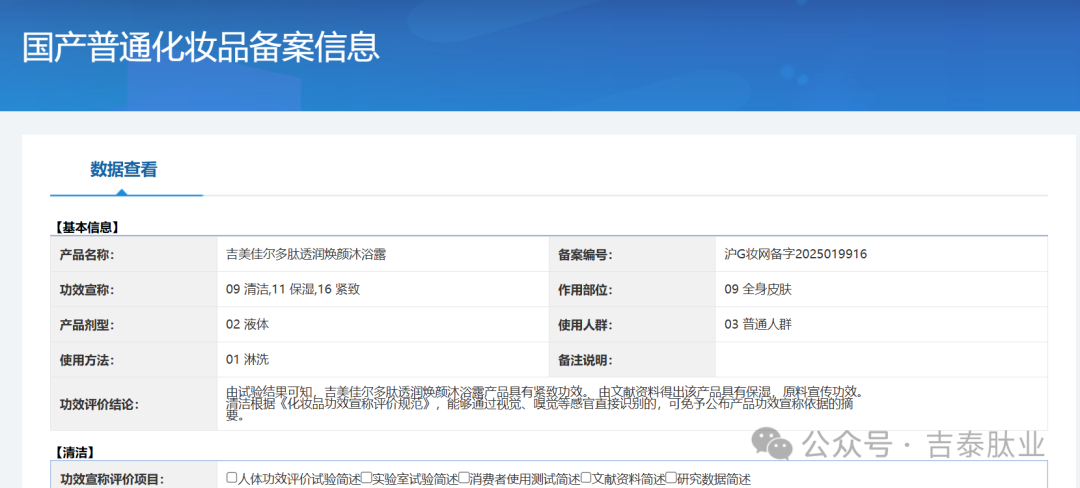Screen dimensions: 1080x488
Task: Click the 【基本信息】 section heading
Action: pos(86,226)
